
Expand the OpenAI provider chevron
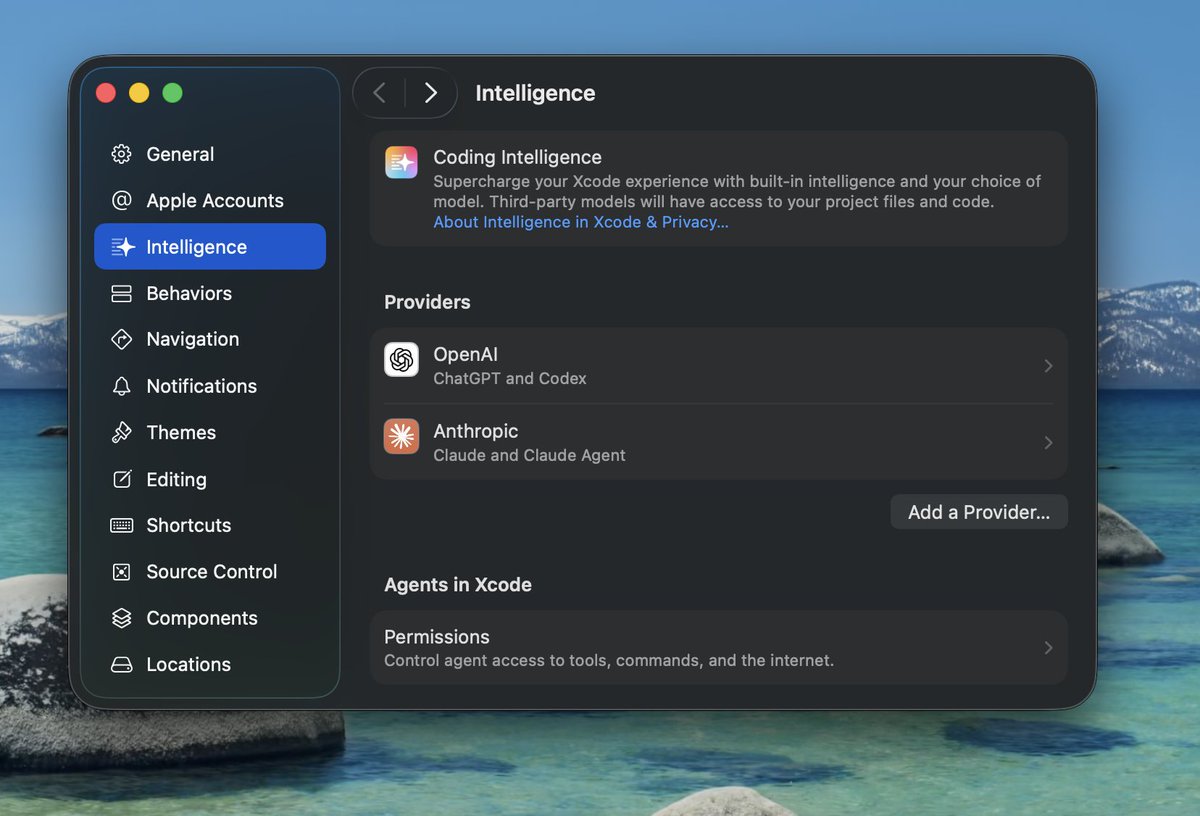(x=1048, y=366)
